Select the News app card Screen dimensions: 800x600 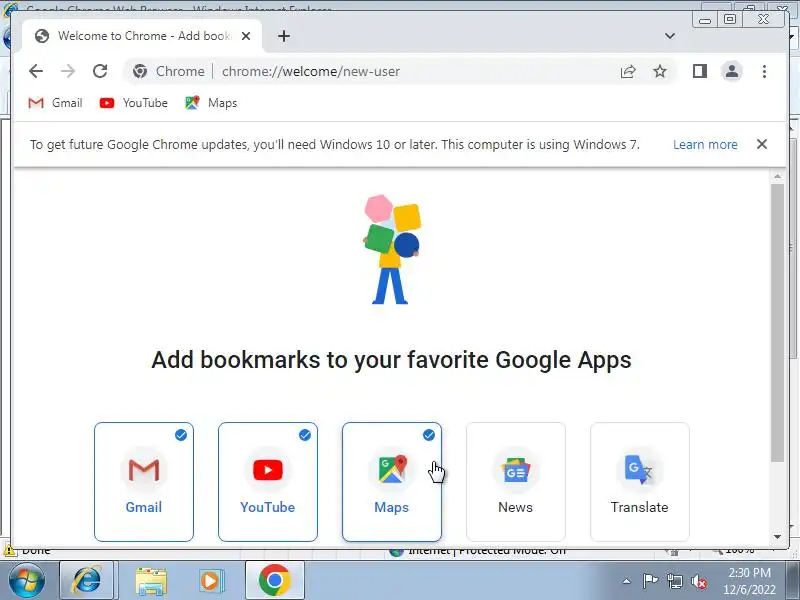[516, 482]
